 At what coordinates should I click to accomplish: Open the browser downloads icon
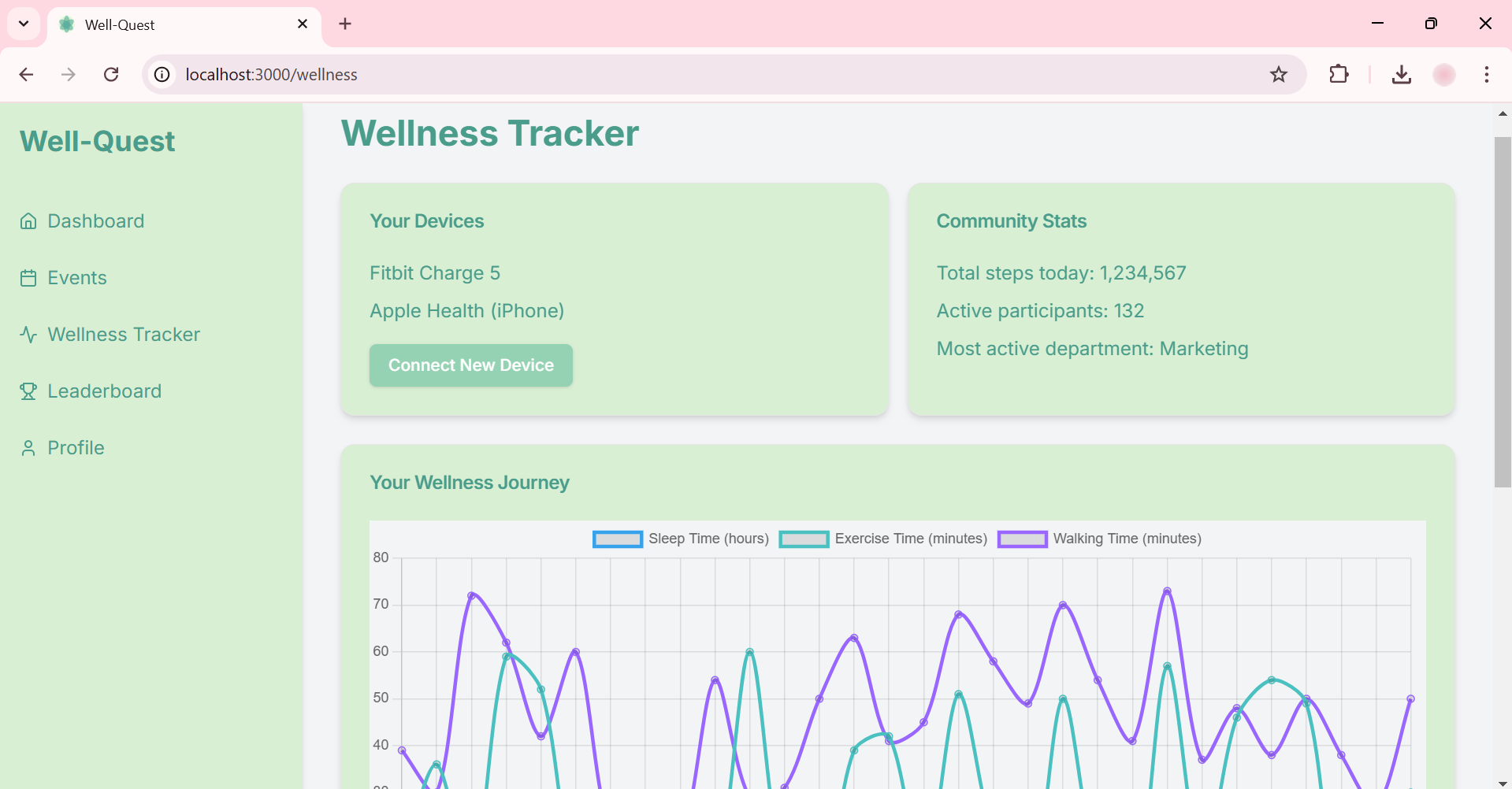pos(1401,74)
